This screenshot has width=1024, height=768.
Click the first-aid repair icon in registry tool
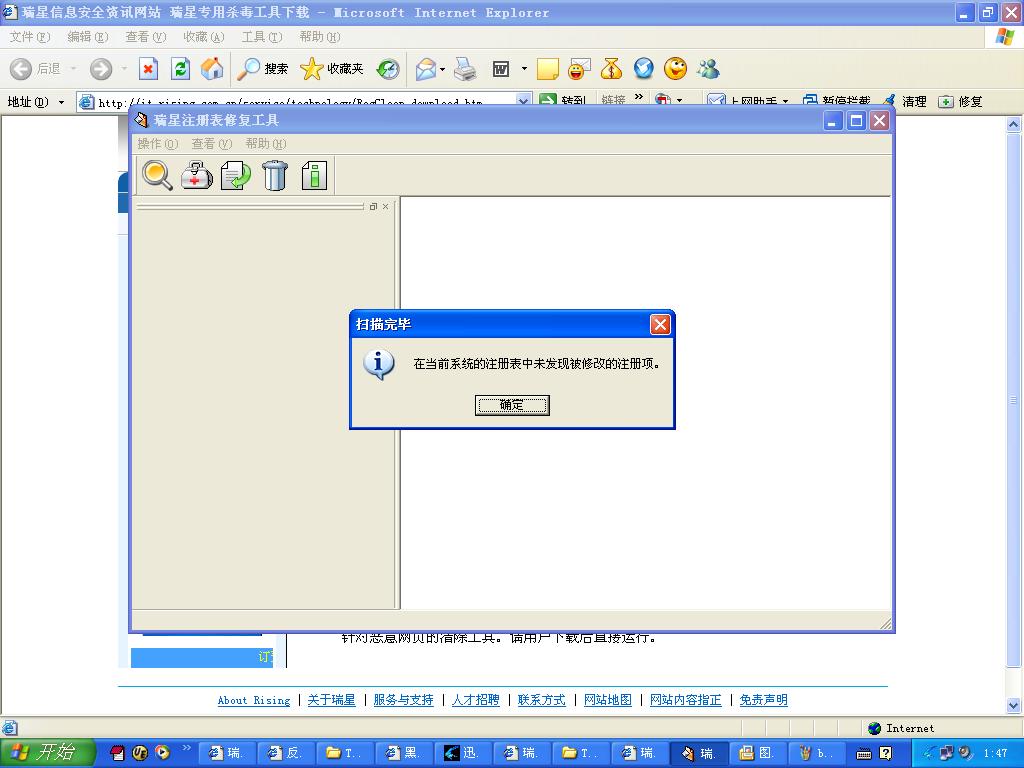[x=197, y=175]
